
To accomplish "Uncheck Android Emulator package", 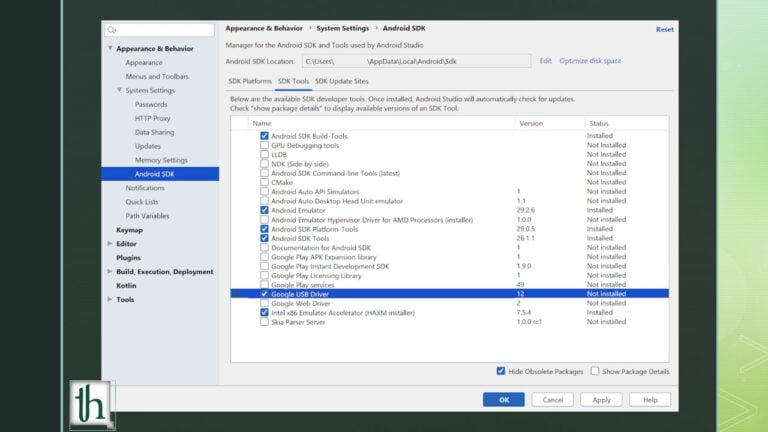I will point(264,210).
